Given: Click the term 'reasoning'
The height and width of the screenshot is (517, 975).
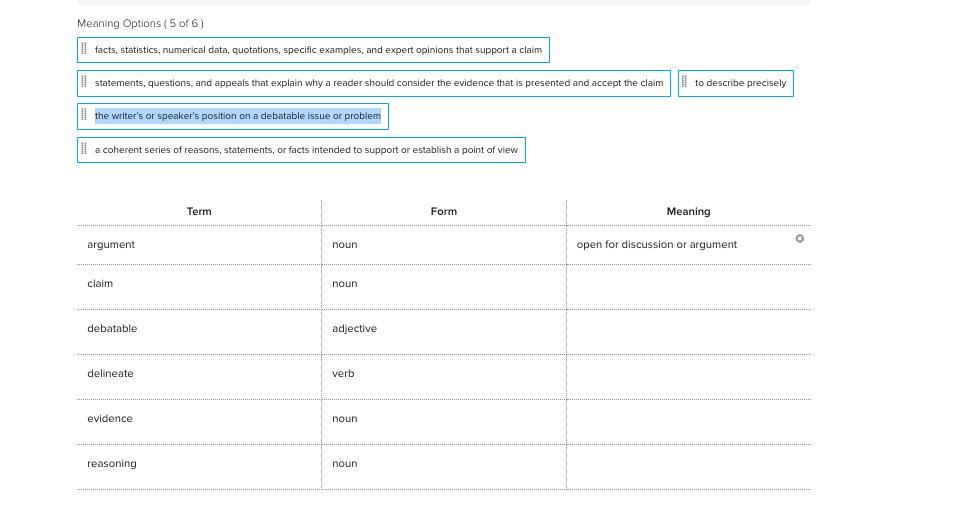Looking at the screenshot, I should click(x=111, y=463).
